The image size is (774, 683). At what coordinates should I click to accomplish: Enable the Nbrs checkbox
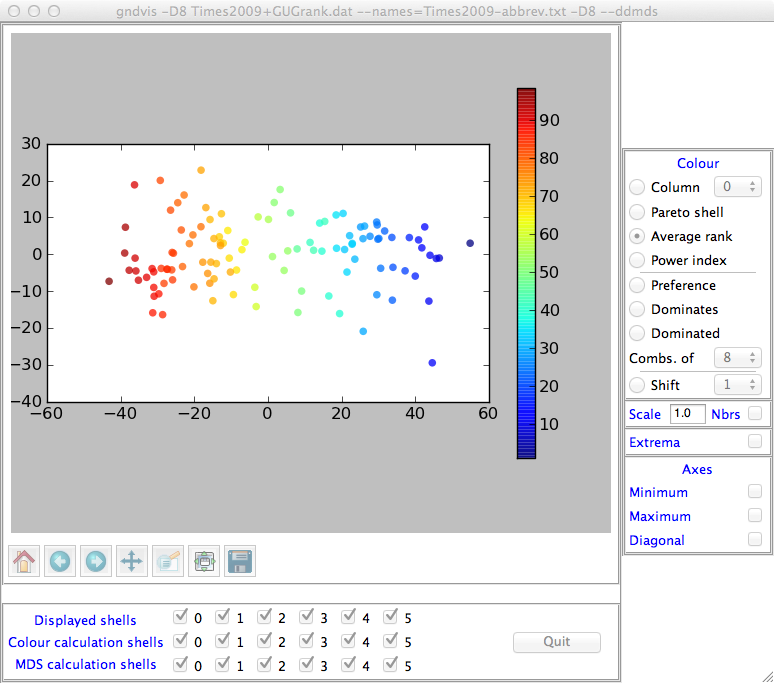[755, 413]
